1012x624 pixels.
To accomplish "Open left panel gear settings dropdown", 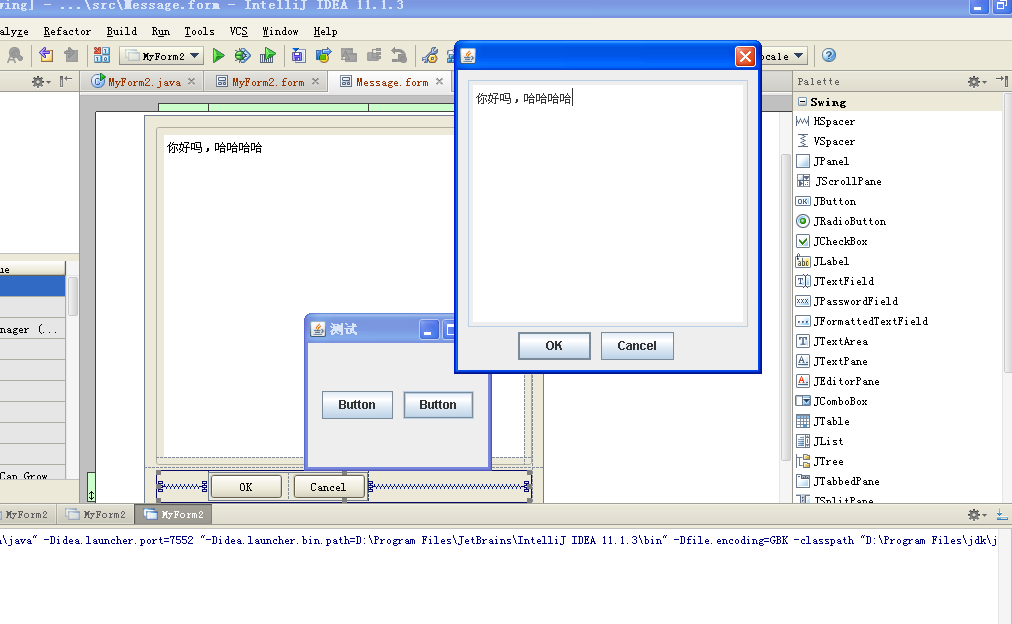I will tap(41, 82).
